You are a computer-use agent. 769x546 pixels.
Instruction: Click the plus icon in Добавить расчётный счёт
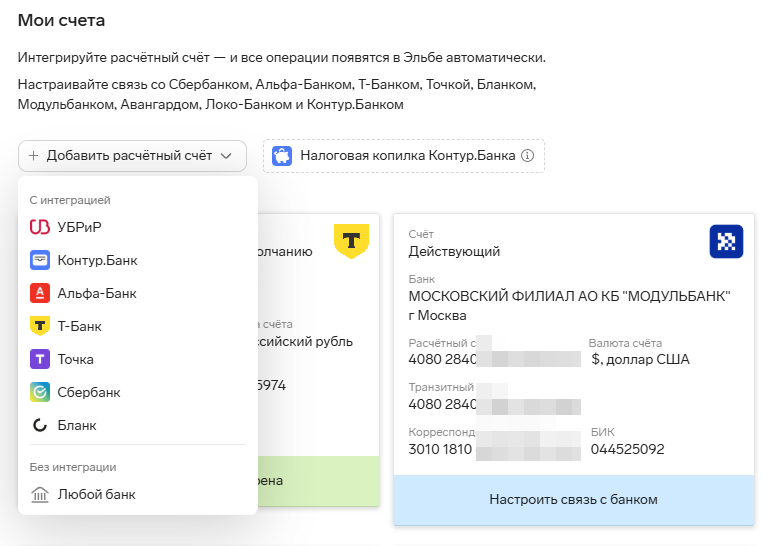pos(33,156)
